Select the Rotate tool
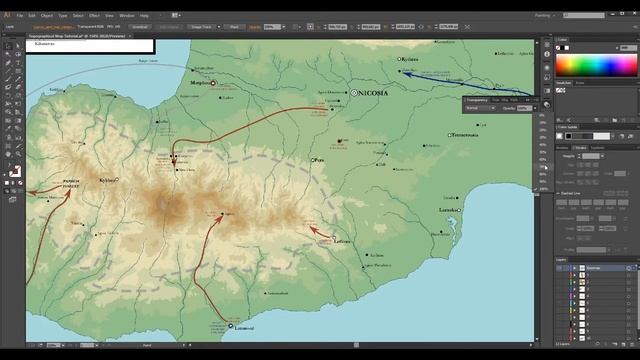The height and width of the screenshot is (360, 640). tap(8, 95)
